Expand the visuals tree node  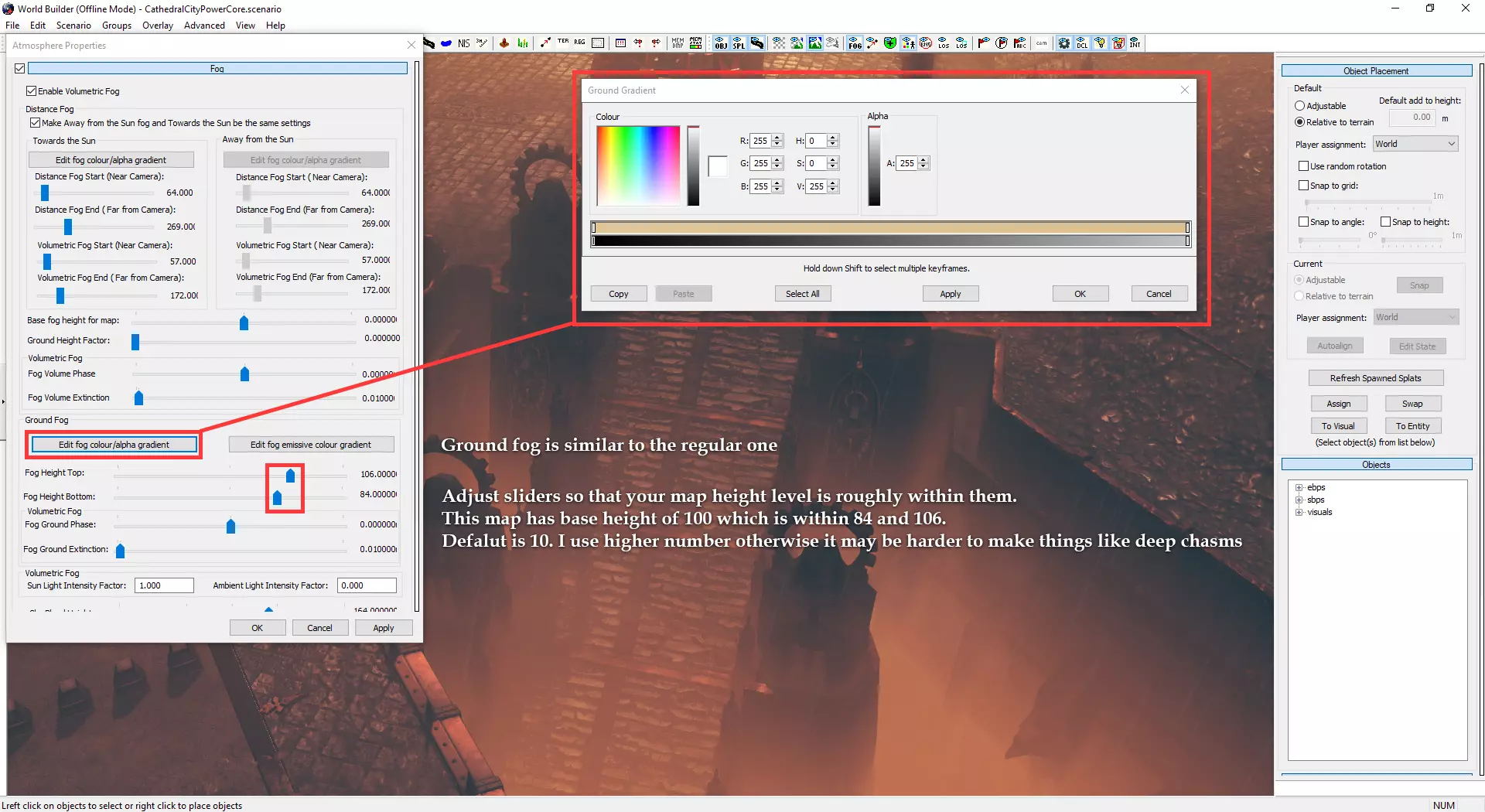[x=1299, y=513]
